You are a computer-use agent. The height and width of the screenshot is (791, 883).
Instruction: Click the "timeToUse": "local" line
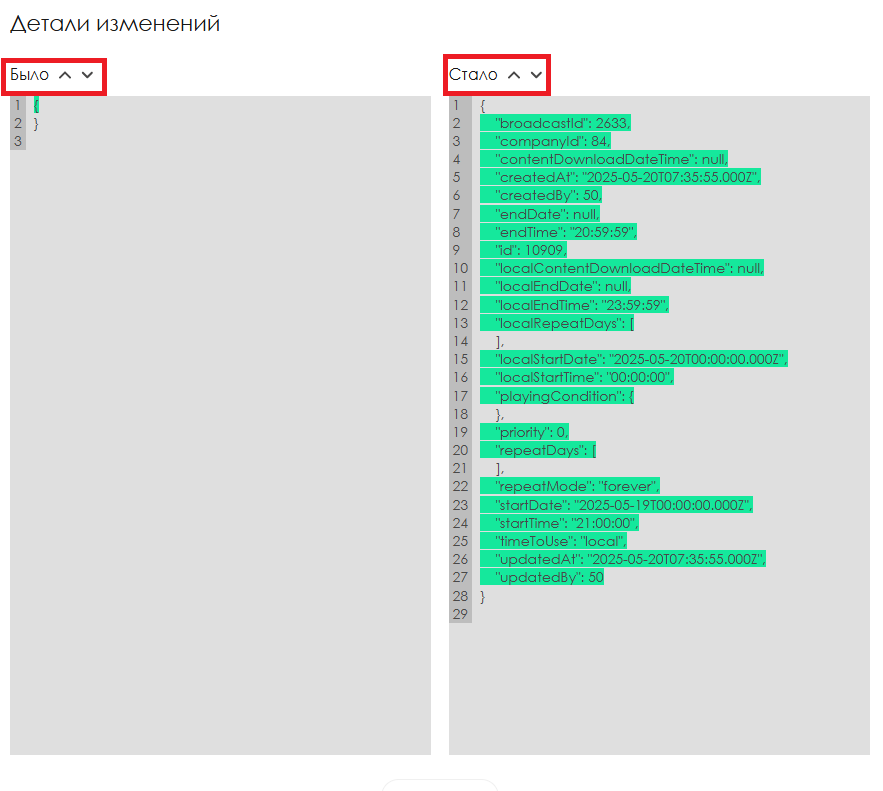coord(561,541)
